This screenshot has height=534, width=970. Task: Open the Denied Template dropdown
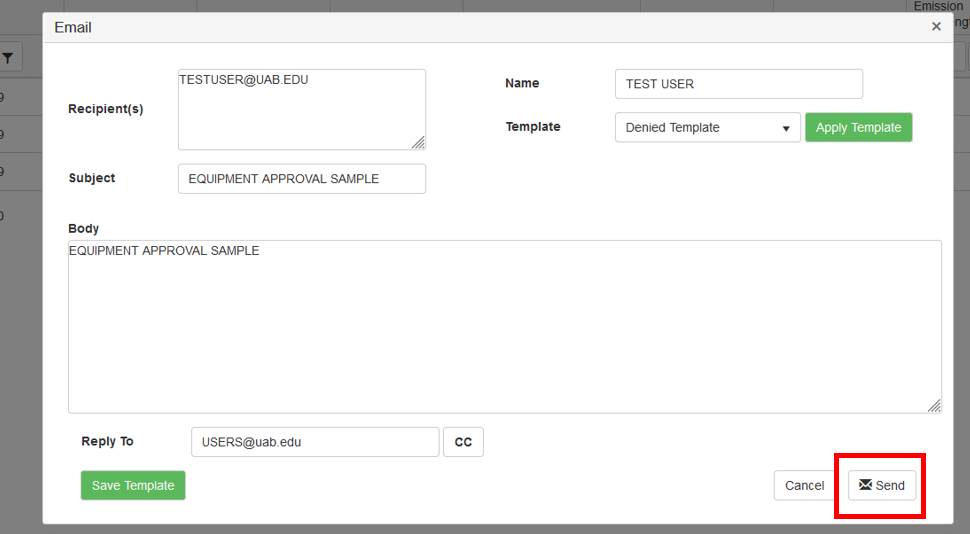coord(707,128)
